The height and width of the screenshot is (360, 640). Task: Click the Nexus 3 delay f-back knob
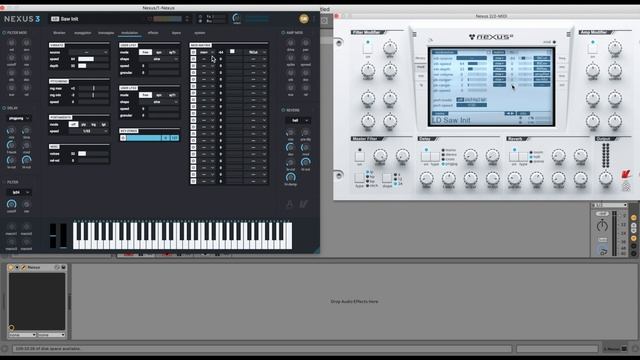click(11, 145)
